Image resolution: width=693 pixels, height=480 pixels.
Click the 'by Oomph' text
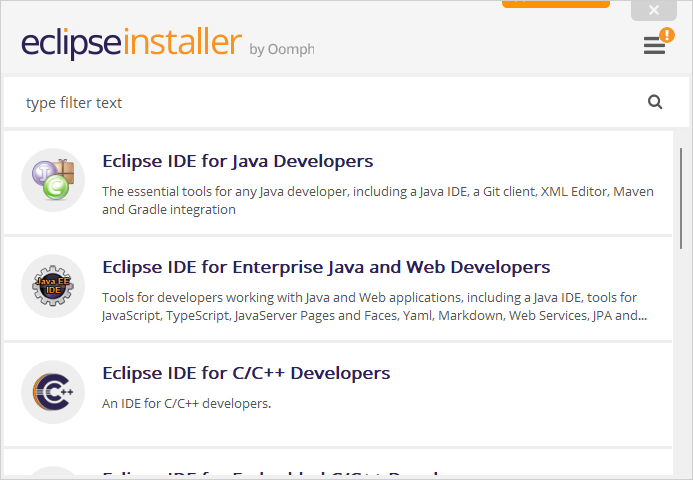pos(282,49)
